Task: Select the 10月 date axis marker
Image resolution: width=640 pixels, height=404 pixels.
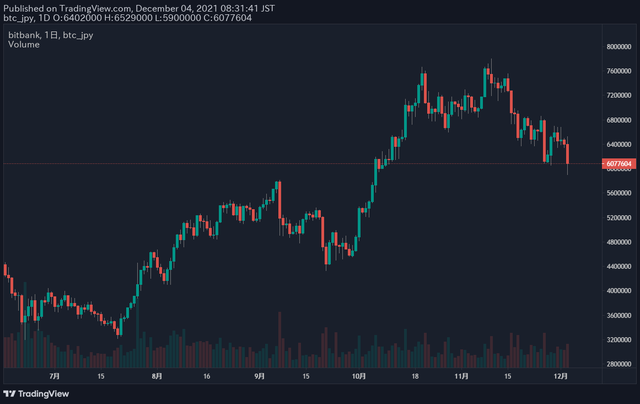Action: point(359,376)
